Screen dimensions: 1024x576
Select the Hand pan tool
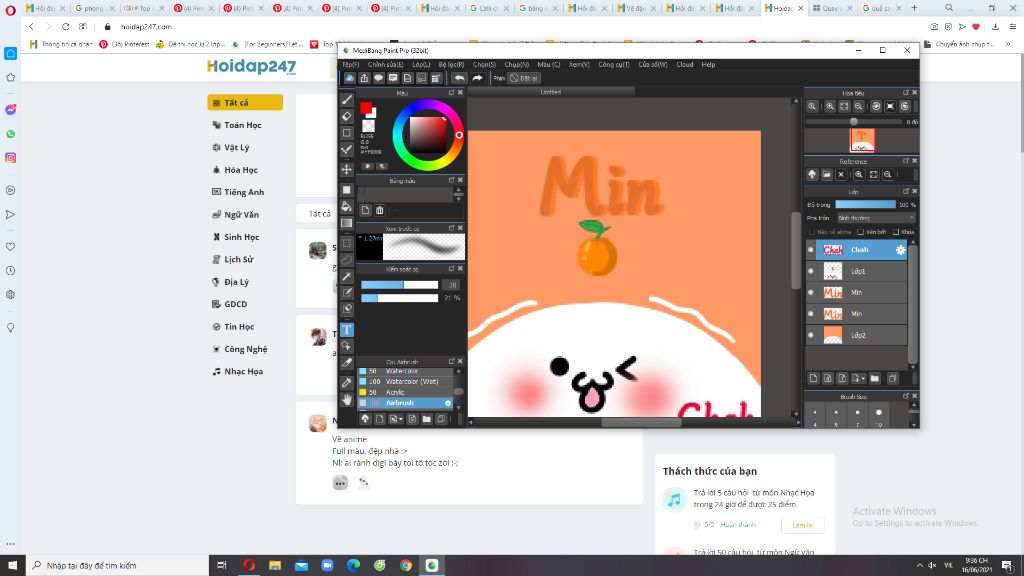[x=347, y=399]
